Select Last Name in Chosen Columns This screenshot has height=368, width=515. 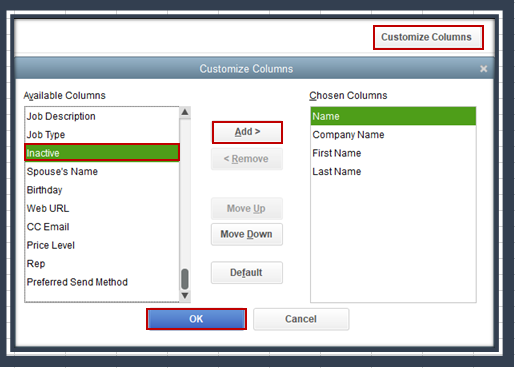click(x=393, y=172)
